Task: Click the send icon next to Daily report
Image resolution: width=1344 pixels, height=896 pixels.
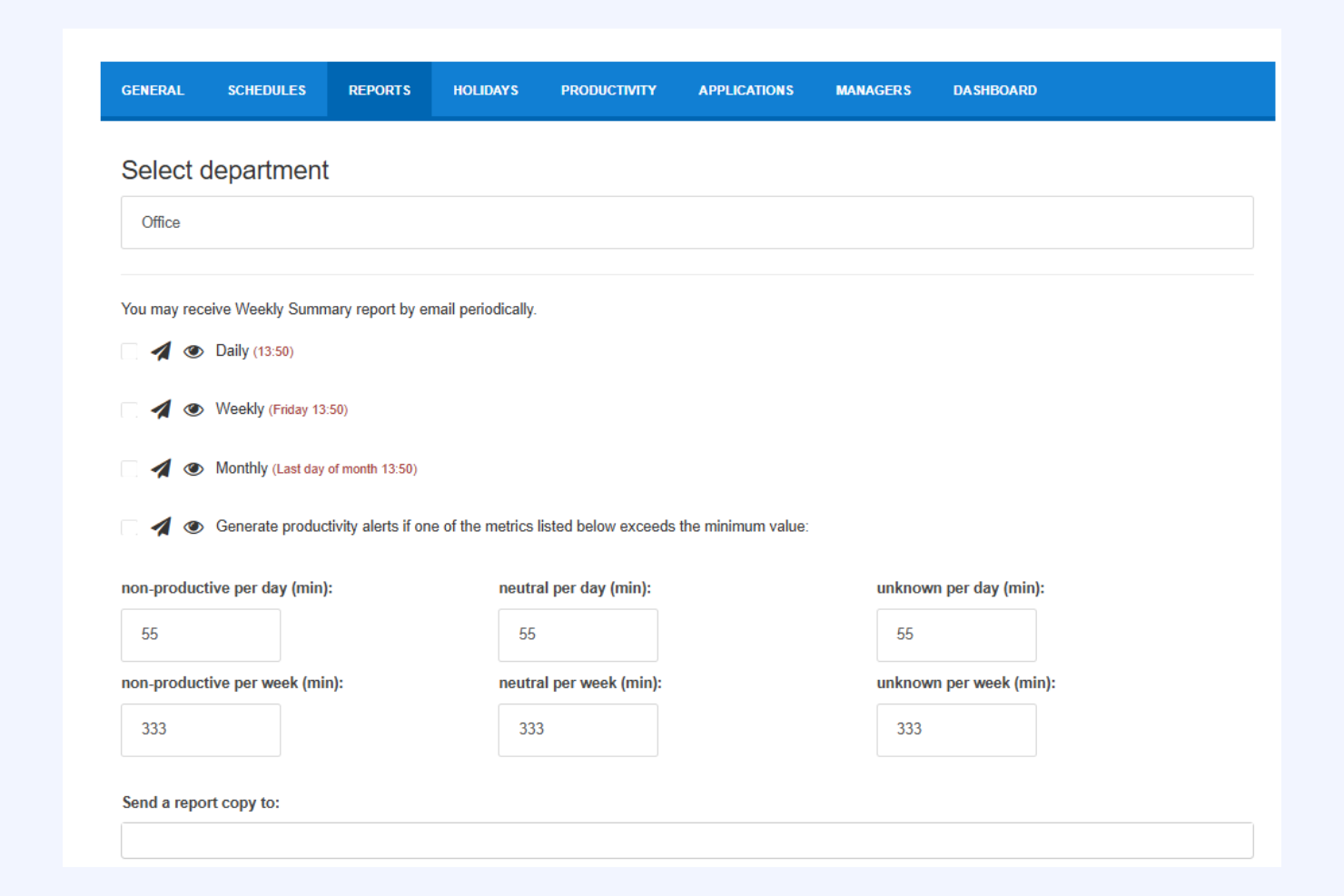Action: tap(161, 351)
